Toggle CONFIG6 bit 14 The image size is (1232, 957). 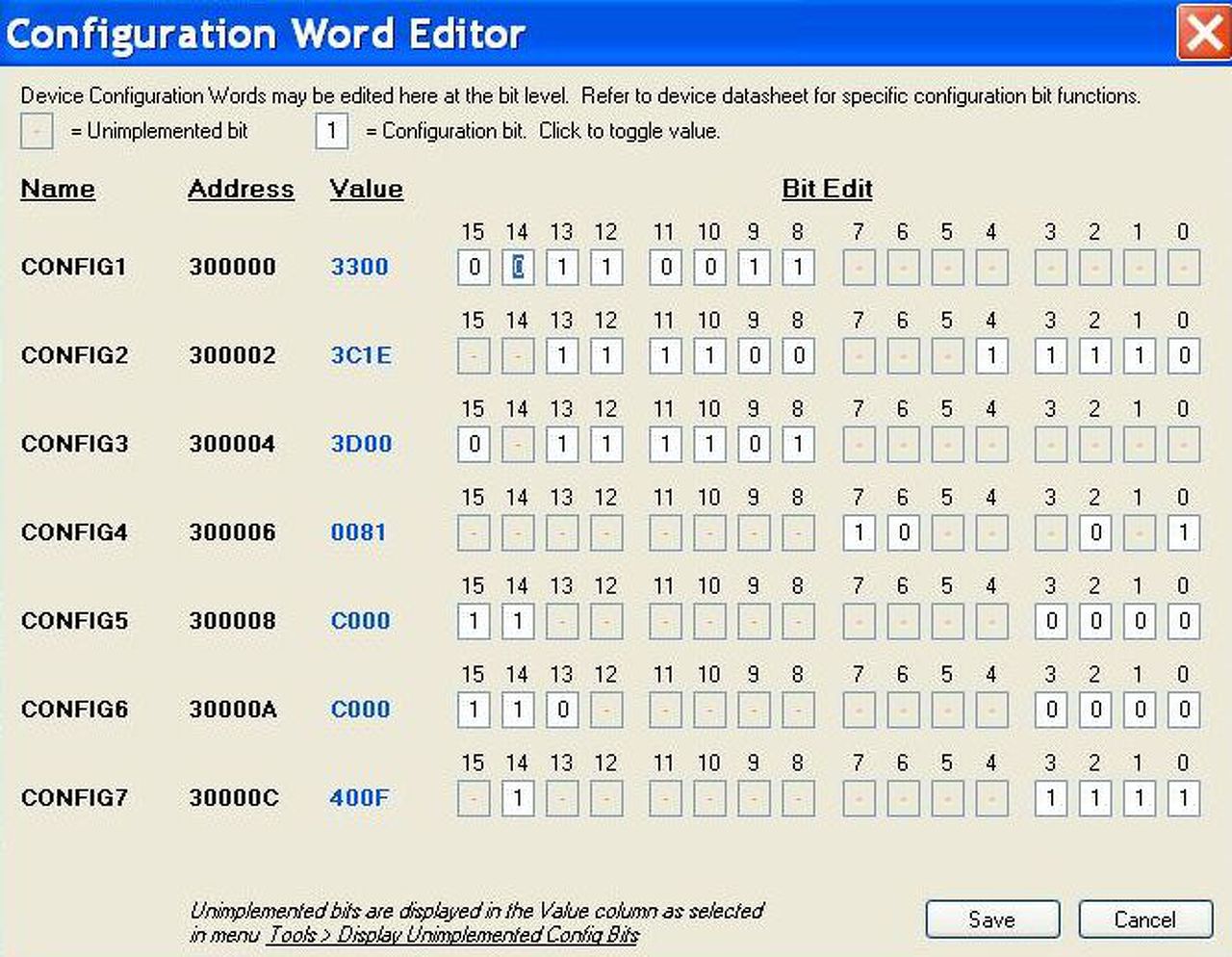(518, 710)
